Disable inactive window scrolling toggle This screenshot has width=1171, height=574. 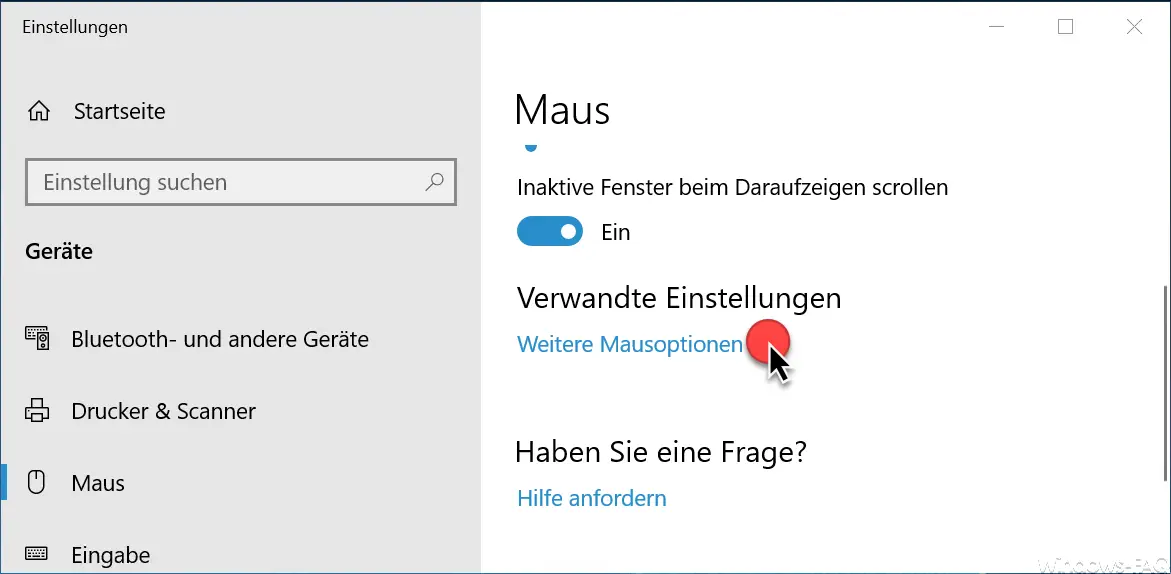point(549,232)
